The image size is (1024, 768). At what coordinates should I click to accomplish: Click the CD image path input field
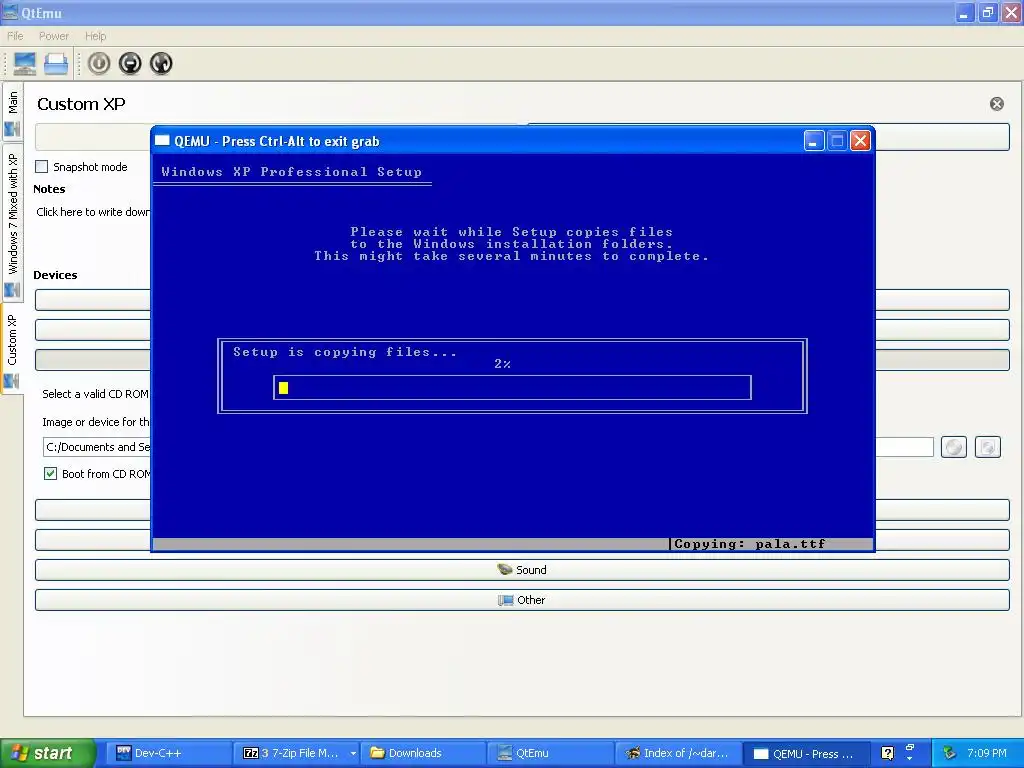coord(488,447)
